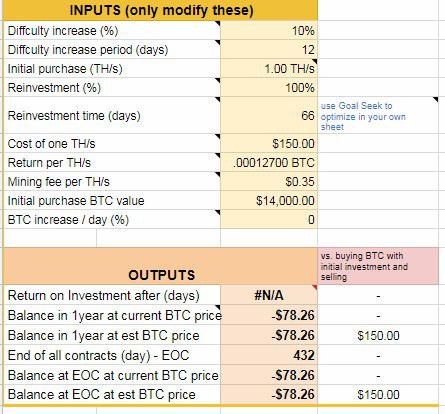The image size is (445, 414).
Task: Select the Initial purchase BTC value $14,000.00
Action: tap(269, 200)
